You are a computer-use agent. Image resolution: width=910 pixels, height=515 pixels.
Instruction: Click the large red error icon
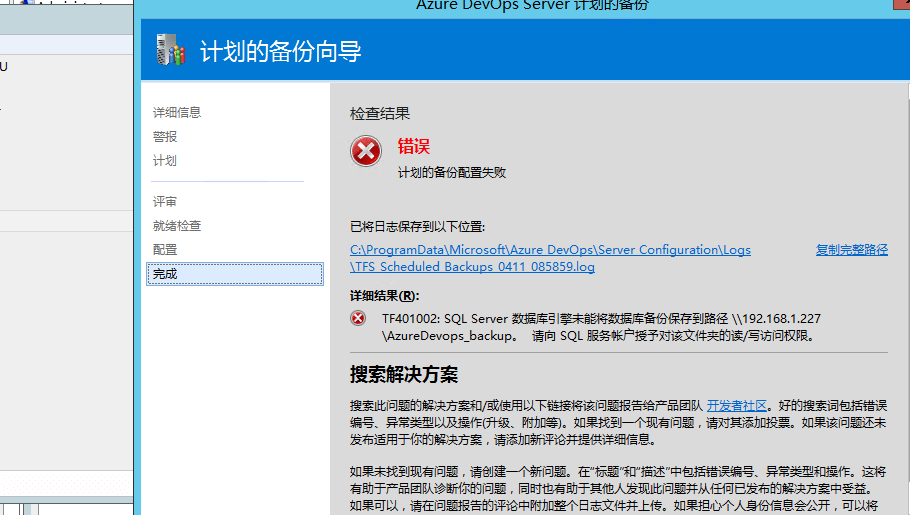tap(366, 152)
